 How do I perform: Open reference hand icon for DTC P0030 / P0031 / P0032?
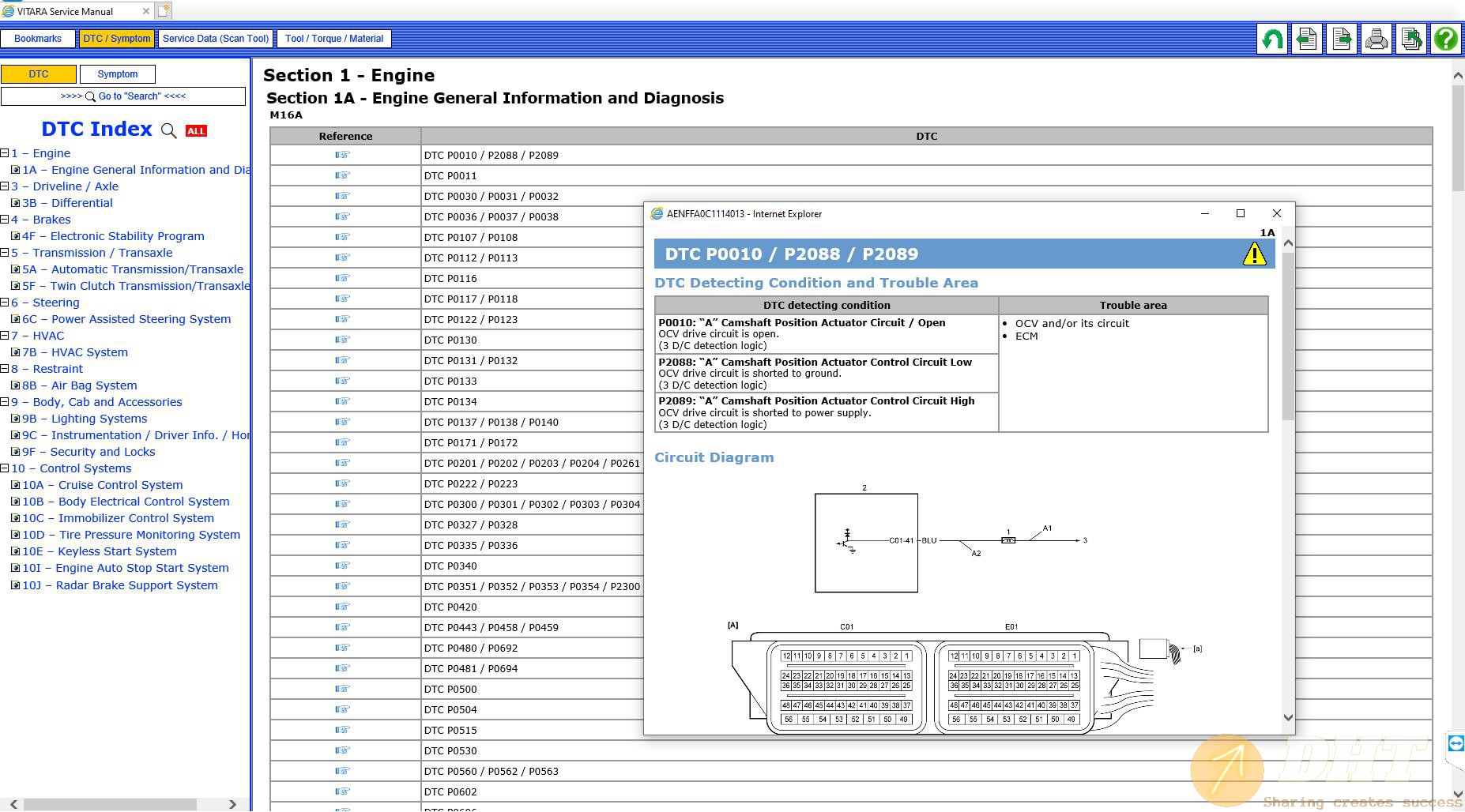click(x=342, y=196)
